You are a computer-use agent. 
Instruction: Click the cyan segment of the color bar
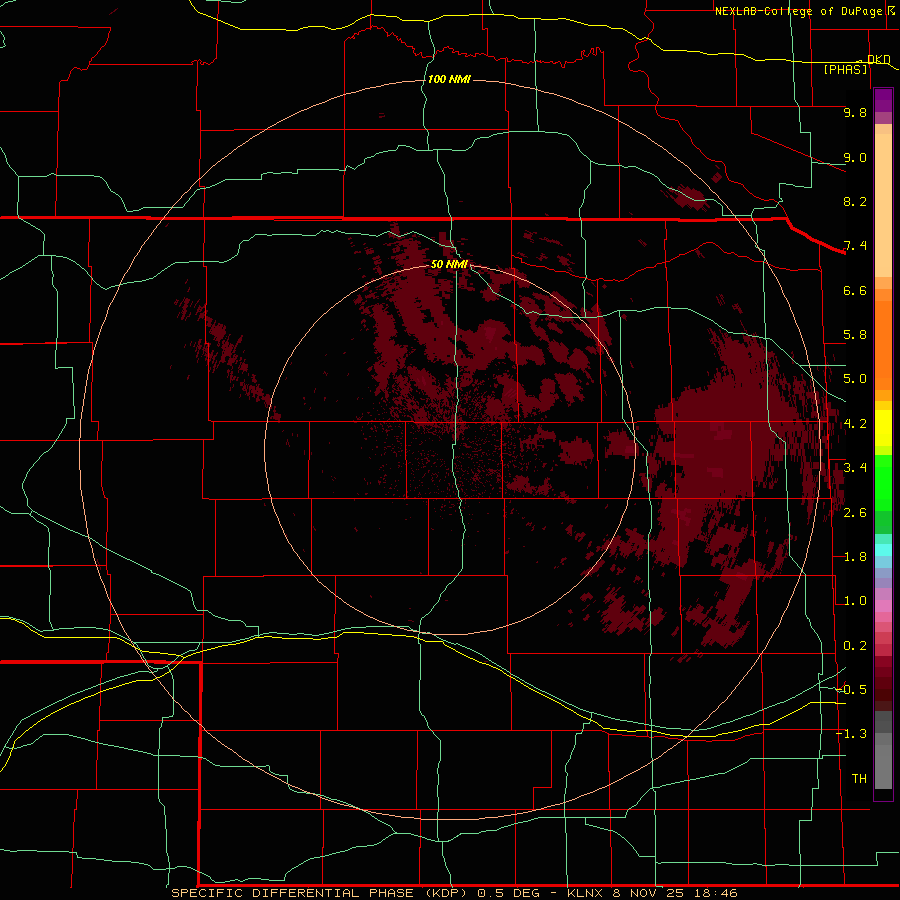tap(883, 550)
